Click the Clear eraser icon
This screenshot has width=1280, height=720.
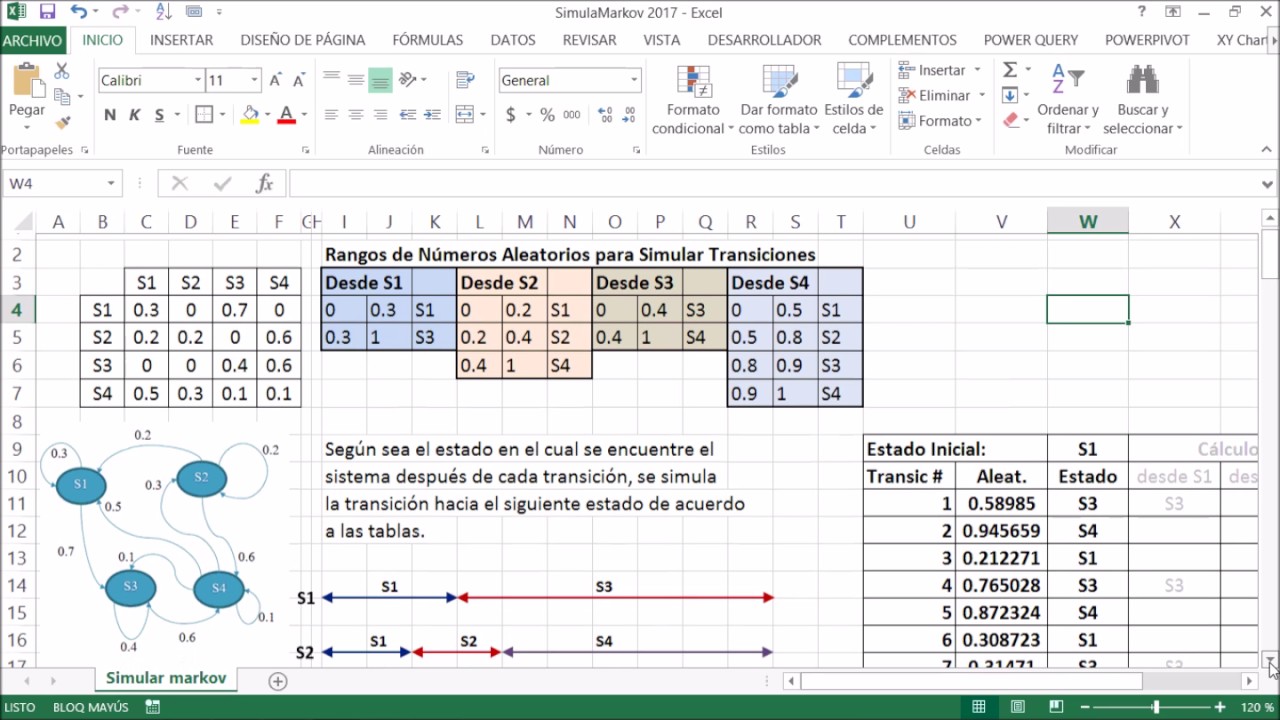tap(1010, 120)
